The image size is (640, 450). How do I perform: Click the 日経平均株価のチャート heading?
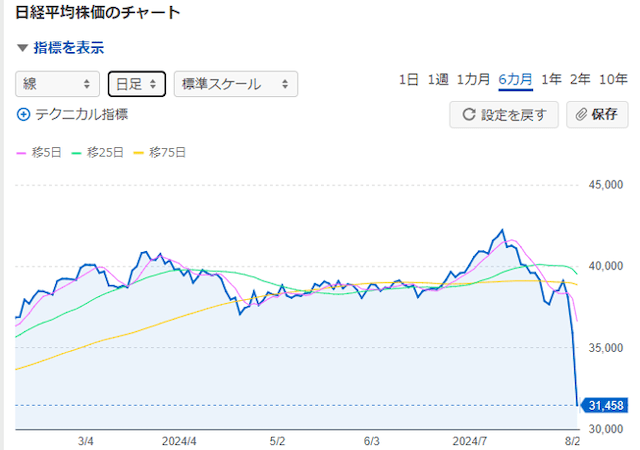click(x=98, y=13)
